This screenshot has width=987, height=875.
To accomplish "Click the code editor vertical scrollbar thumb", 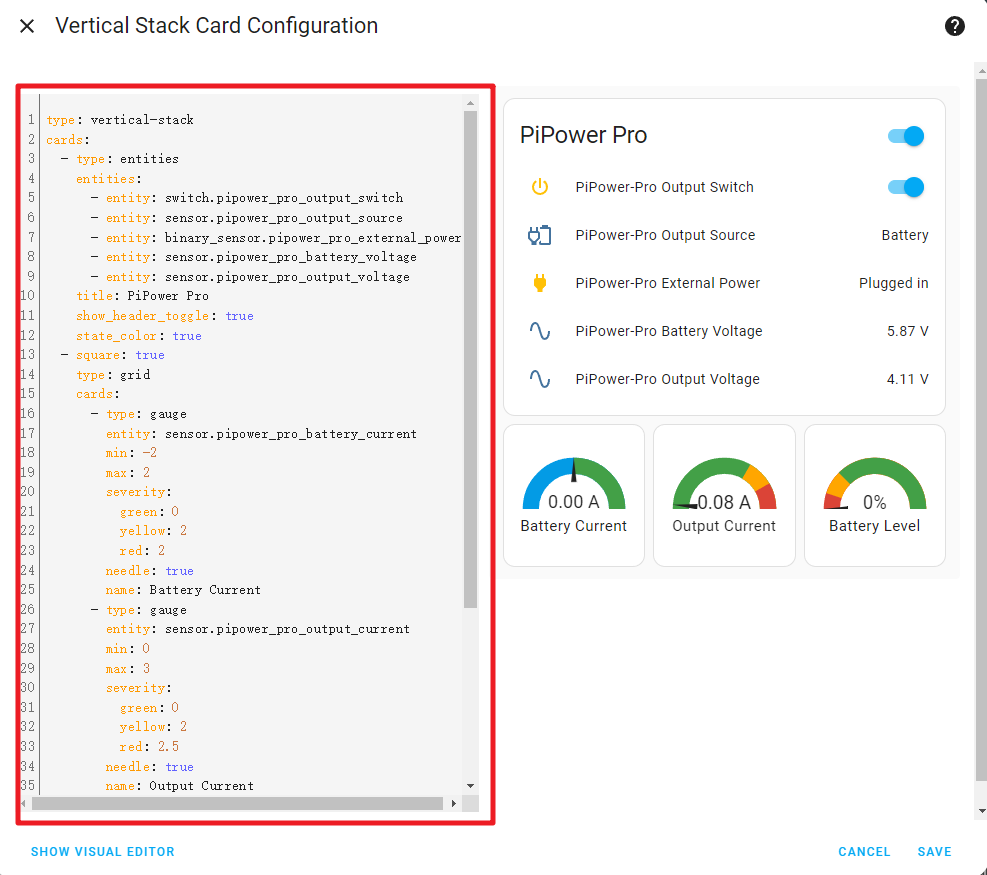I will point(470,359).
